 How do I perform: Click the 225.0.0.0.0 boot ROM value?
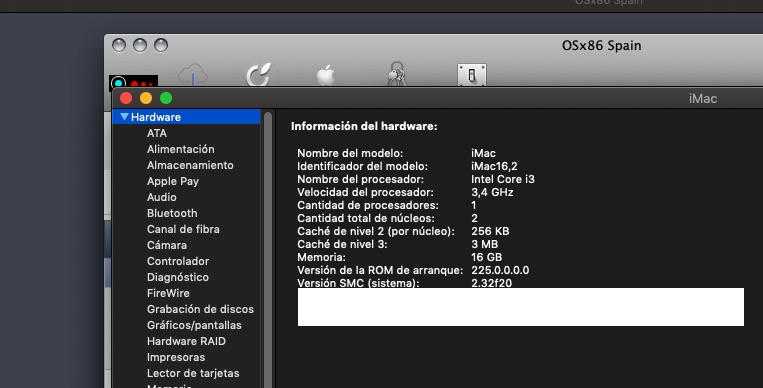[x=500, y=270]
